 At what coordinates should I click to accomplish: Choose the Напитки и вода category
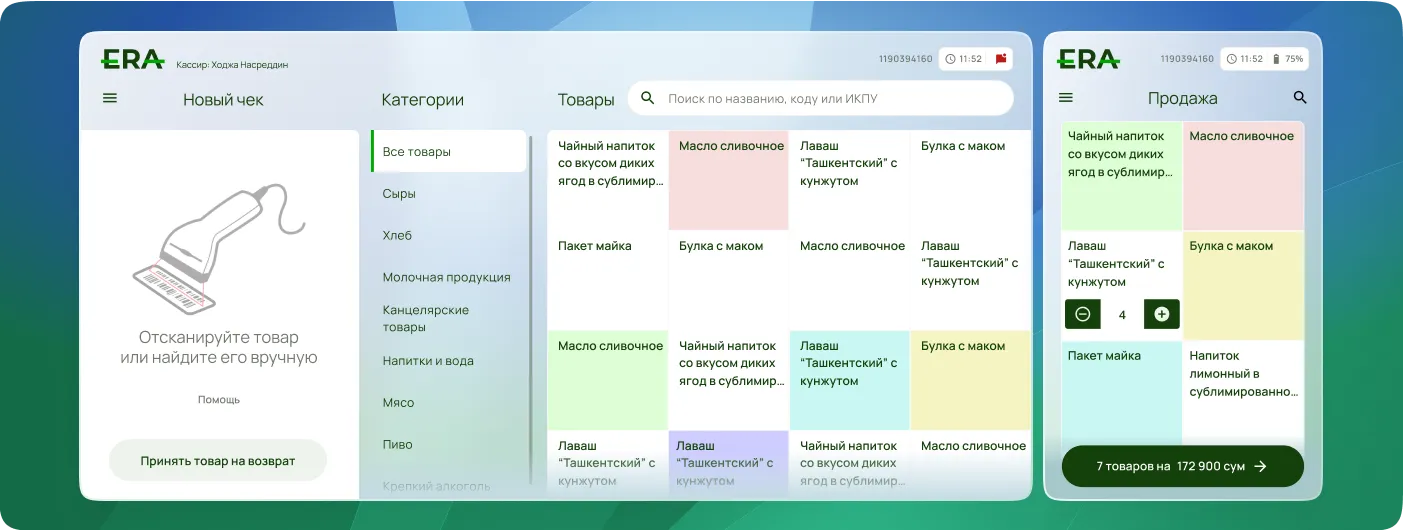tap(428, 361)
